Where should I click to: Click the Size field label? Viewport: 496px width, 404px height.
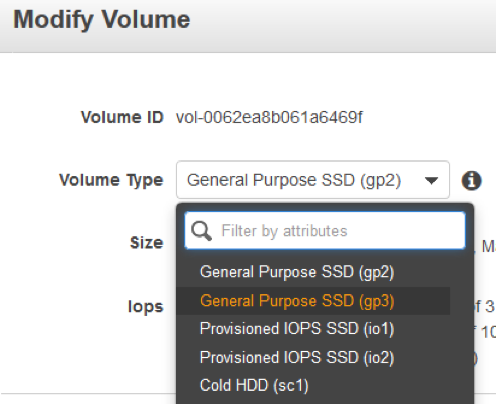147,243
